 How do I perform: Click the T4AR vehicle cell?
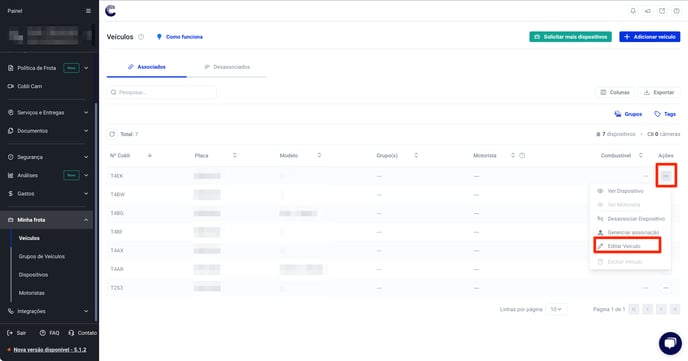point(117,269)
